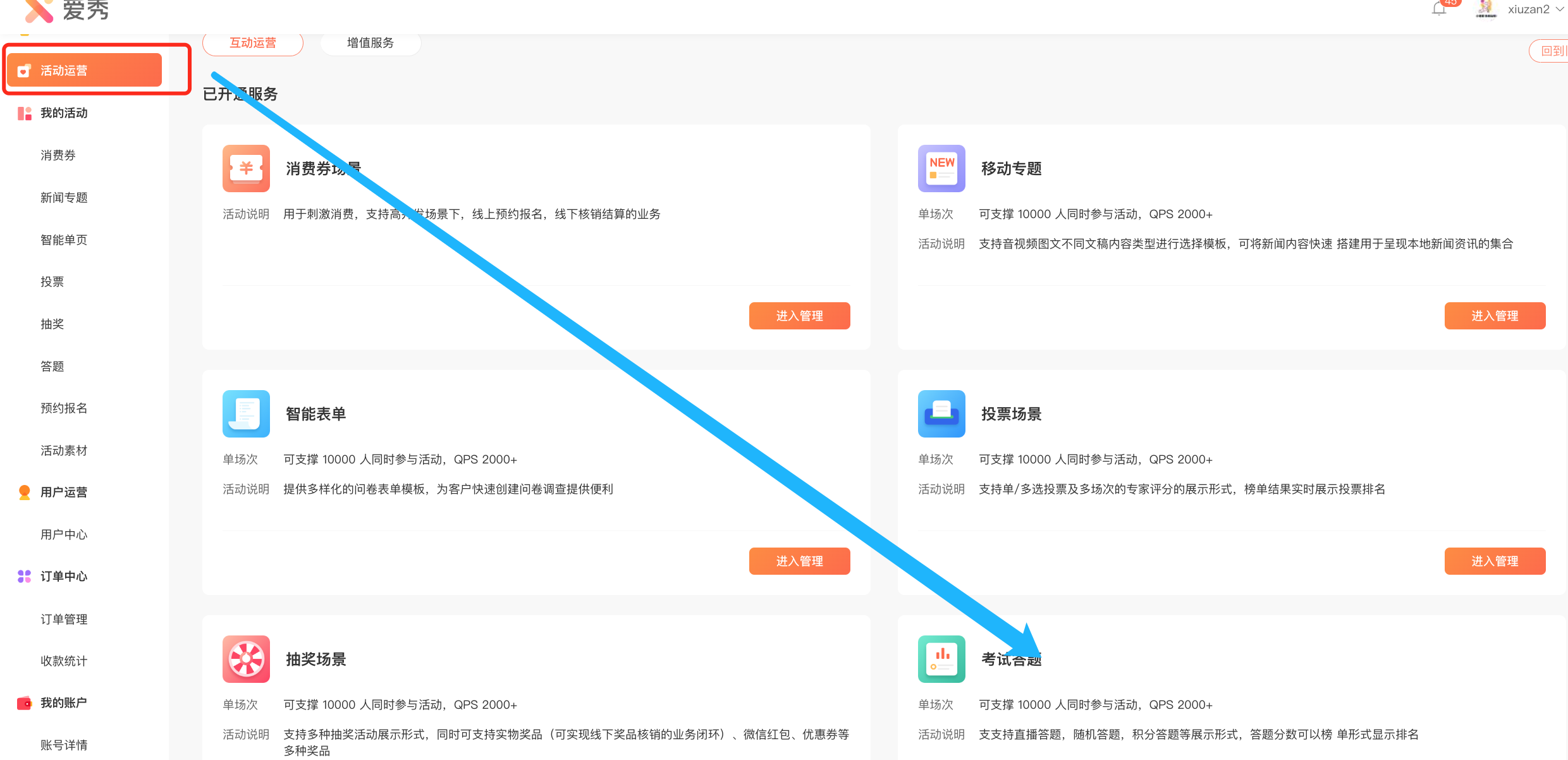Click 进入管理 for 智能表单
1568x760 pixels.
(x=799, y=561)
